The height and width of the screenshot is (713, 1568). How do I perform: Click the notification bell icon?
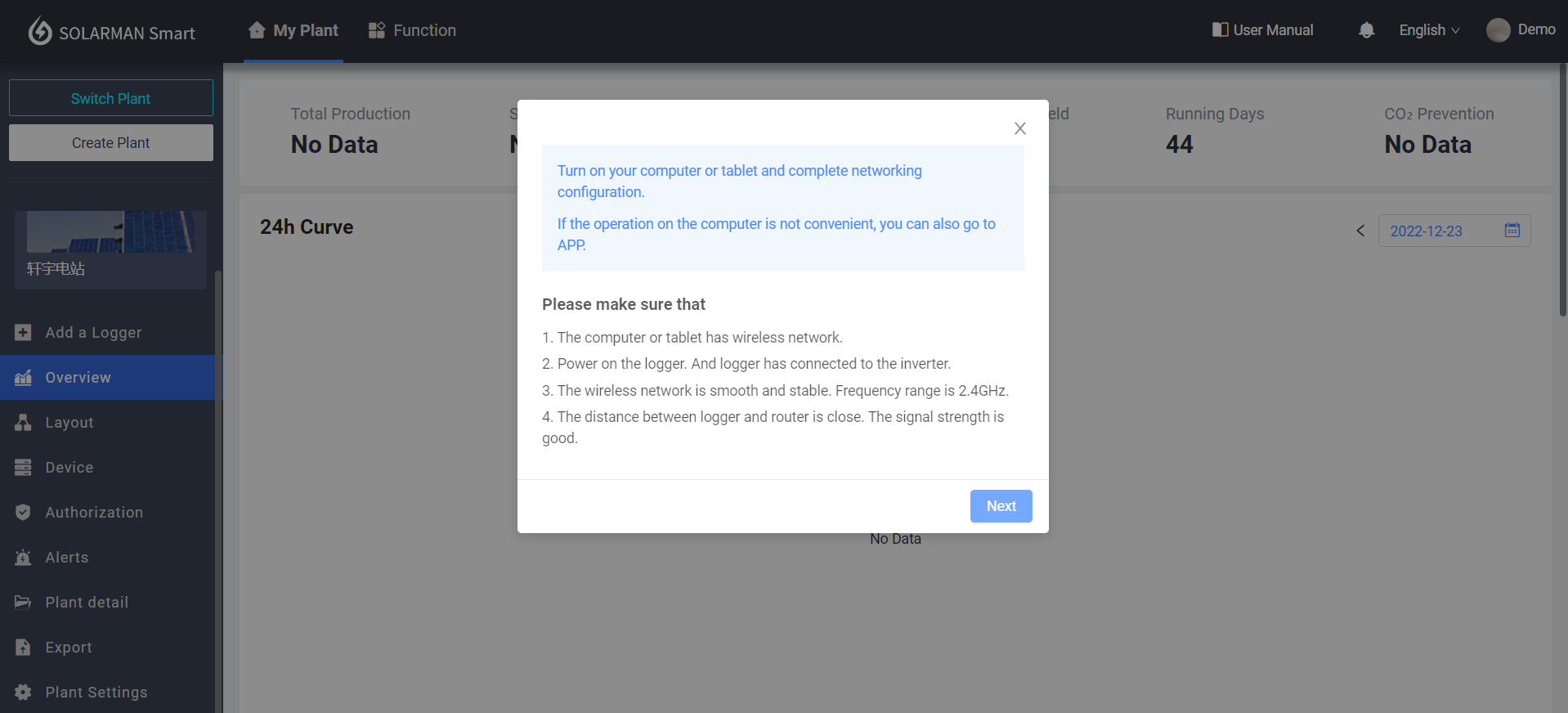(x=1366, y=30)
